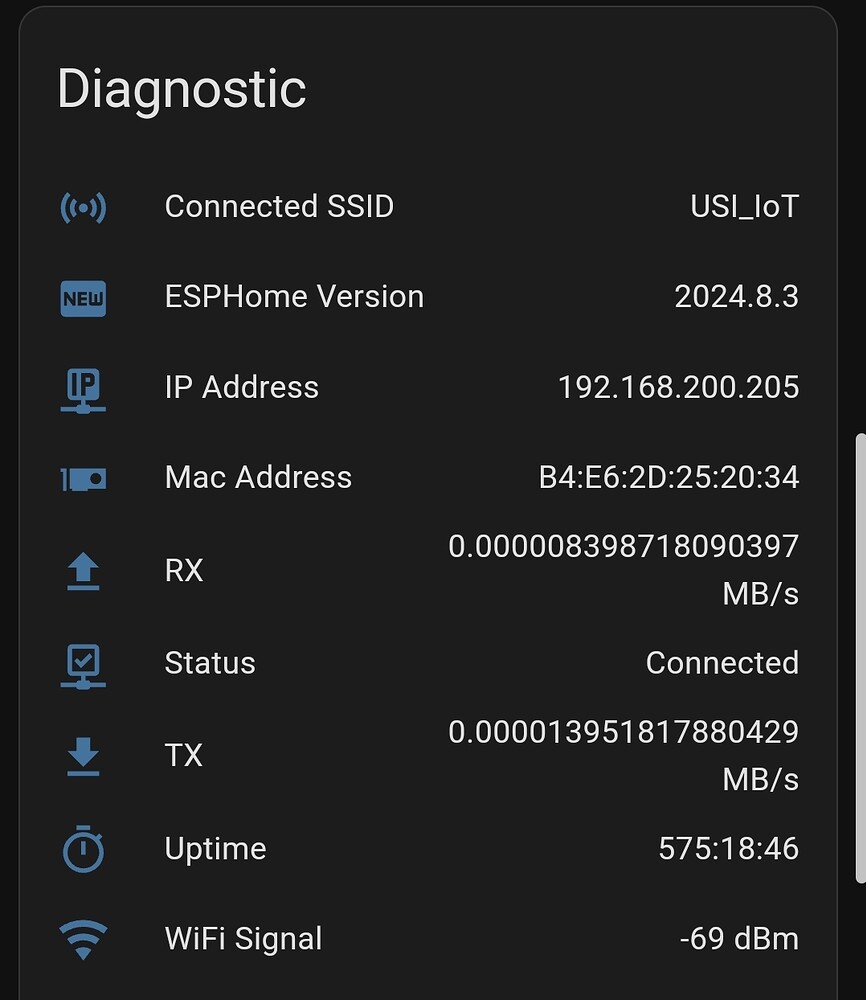This screenshot has height=1000, width=866.
Task: Open the TX throughput reading
Action: (623, 733)
